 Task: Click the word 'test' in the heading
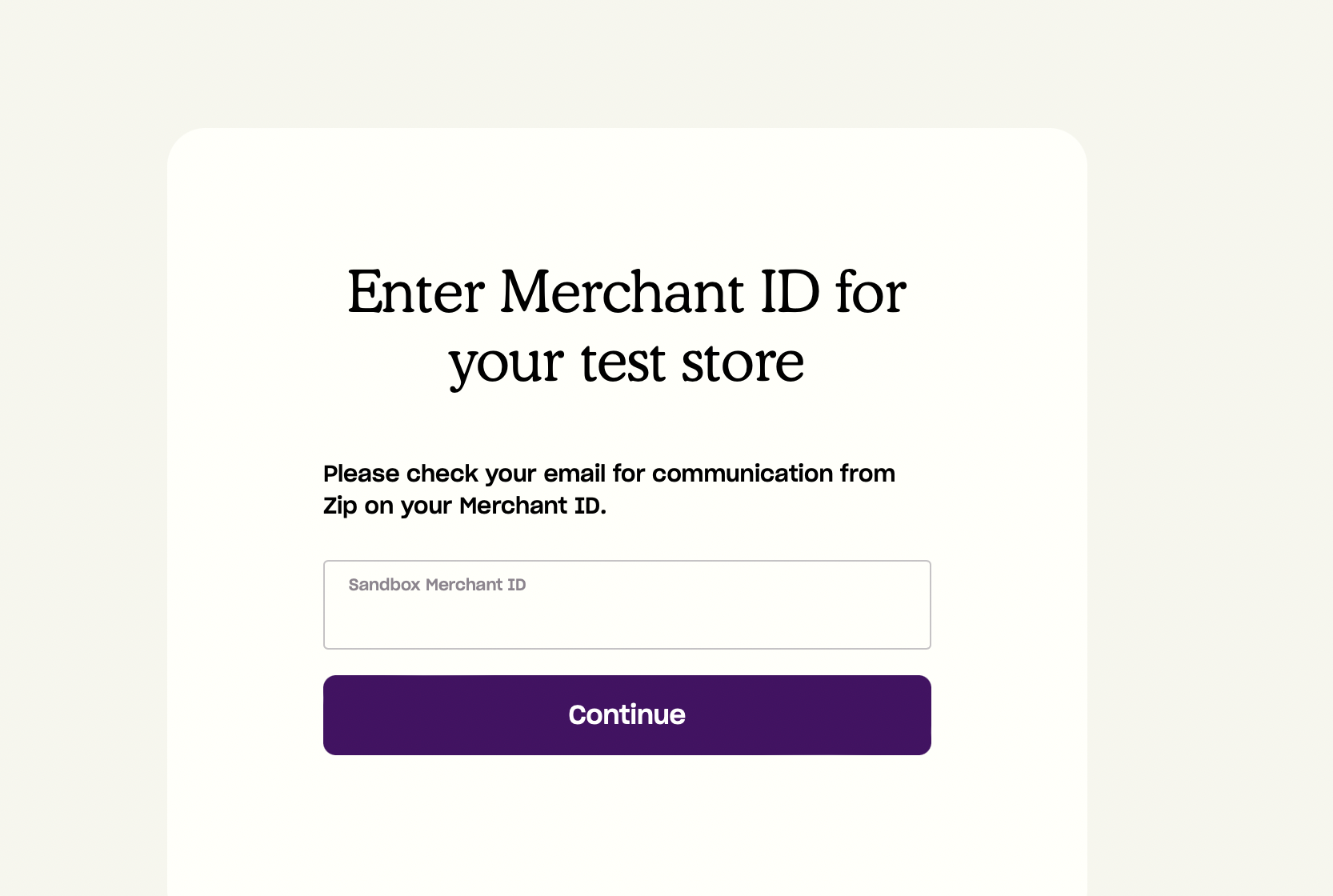pos(623,363)
